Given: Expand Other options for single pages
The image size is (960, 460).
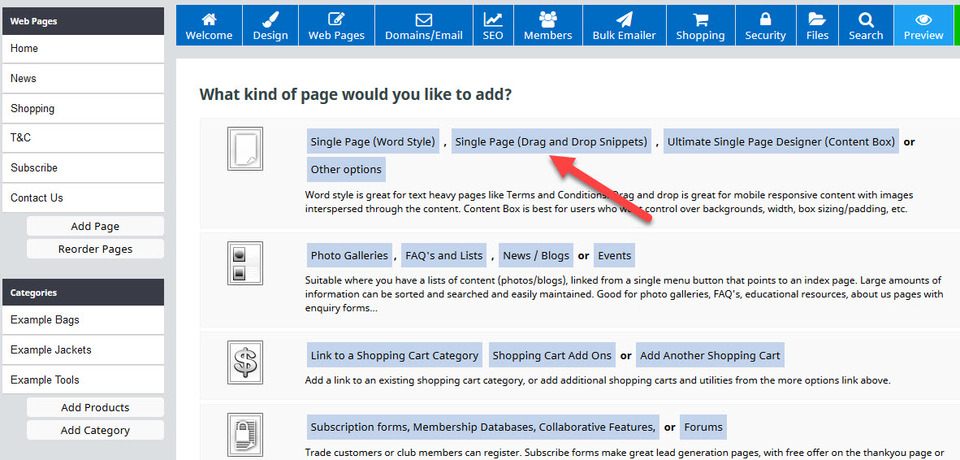Looking at the screenshot, I should point(346,170).
